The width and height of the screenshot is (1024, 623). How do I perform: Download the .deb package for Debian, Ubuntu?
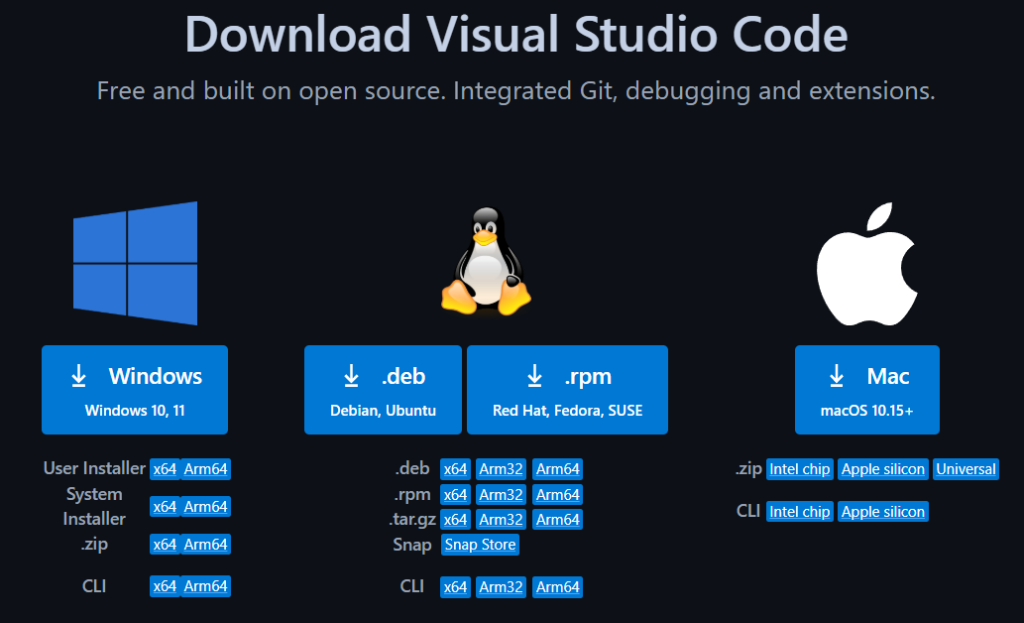click(x=383, y=389)
